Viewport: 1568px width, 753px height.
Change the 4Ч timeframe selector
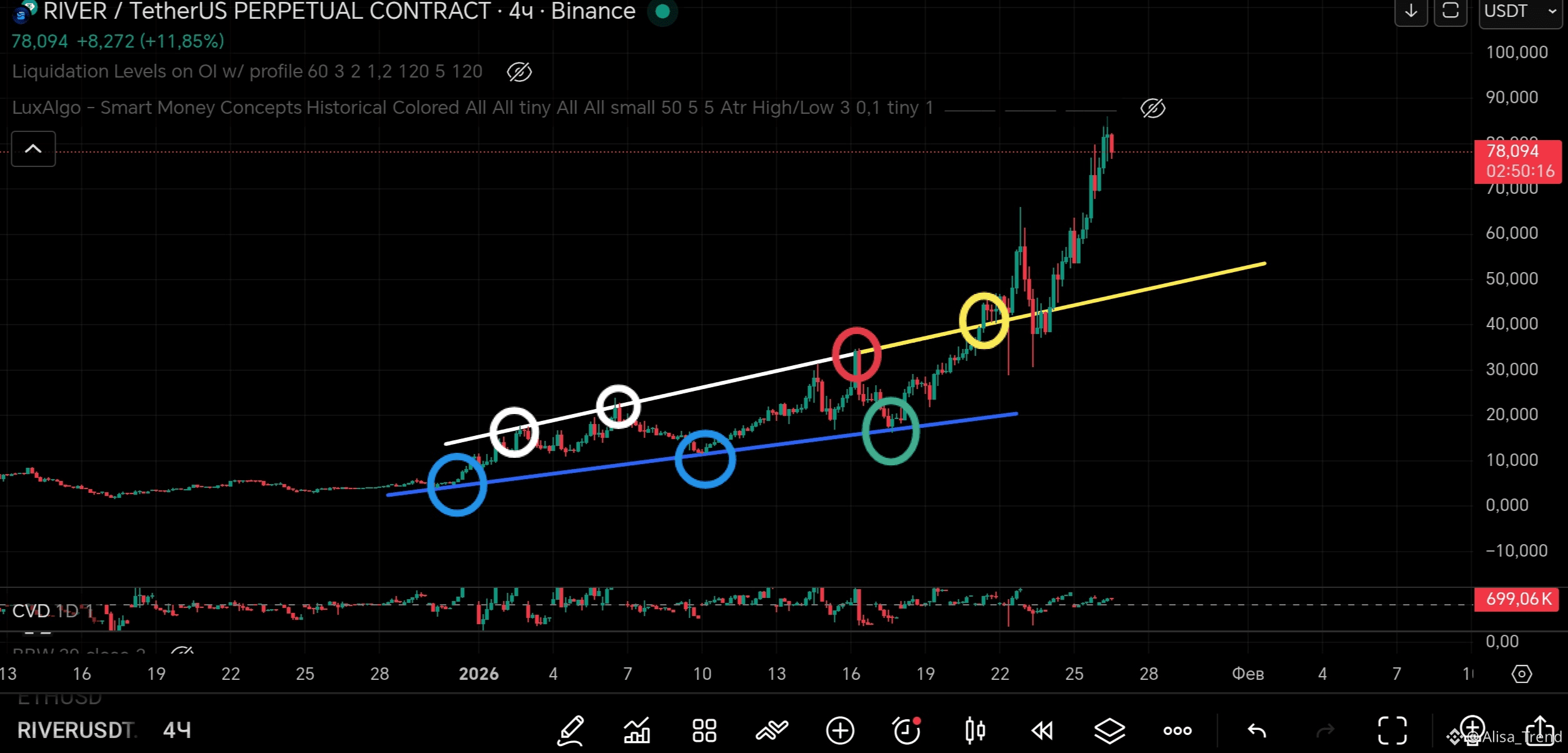(x=177, y=730)
